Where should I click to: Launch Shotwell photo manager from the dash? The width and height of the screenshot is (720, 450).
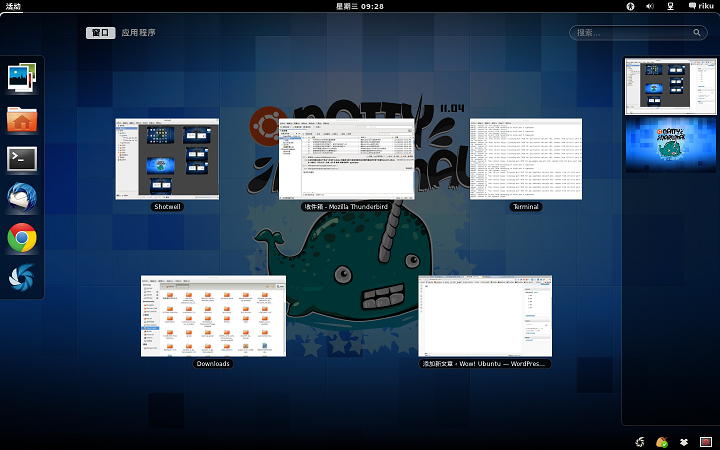tap(22, 78)
